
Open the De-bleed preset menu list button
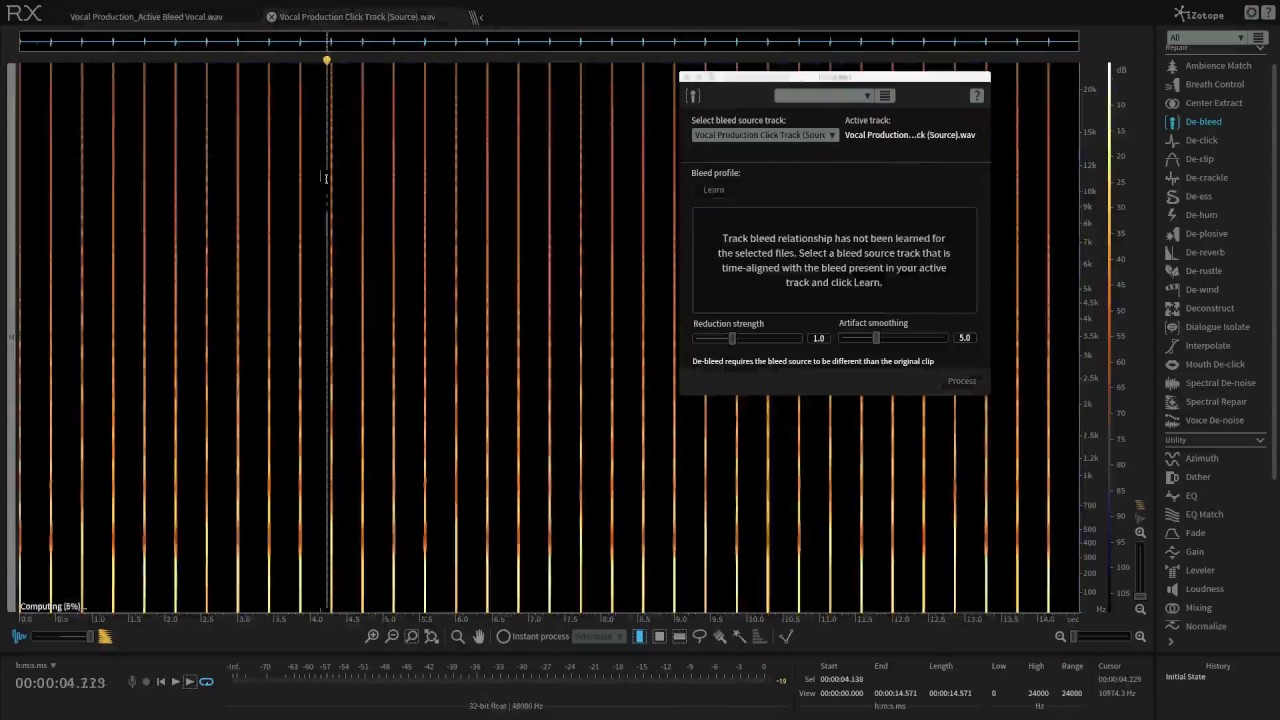coord(885,96)
